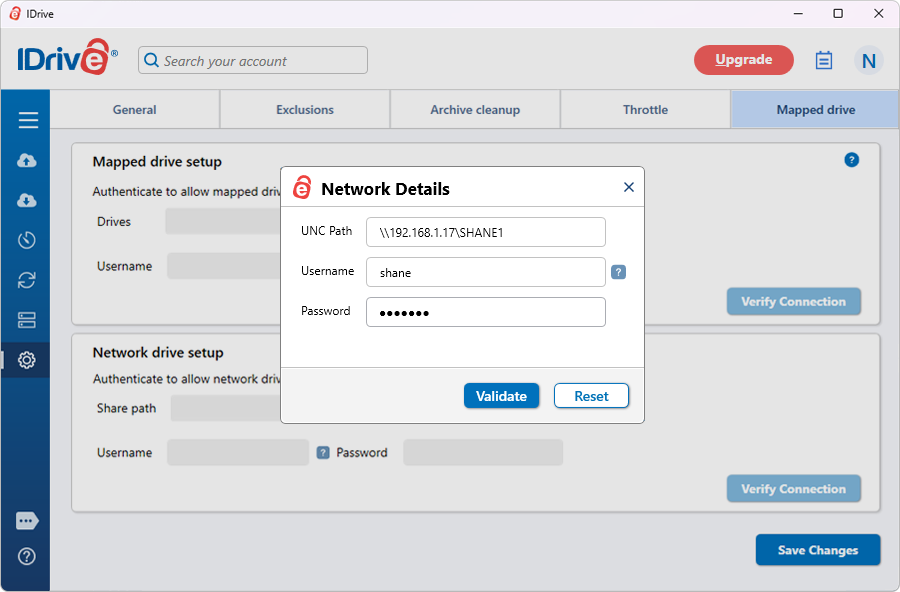Switch to the Exclusions tab
Image resolution: width=900 pixels, height=592 pixels.
[305, 110]
